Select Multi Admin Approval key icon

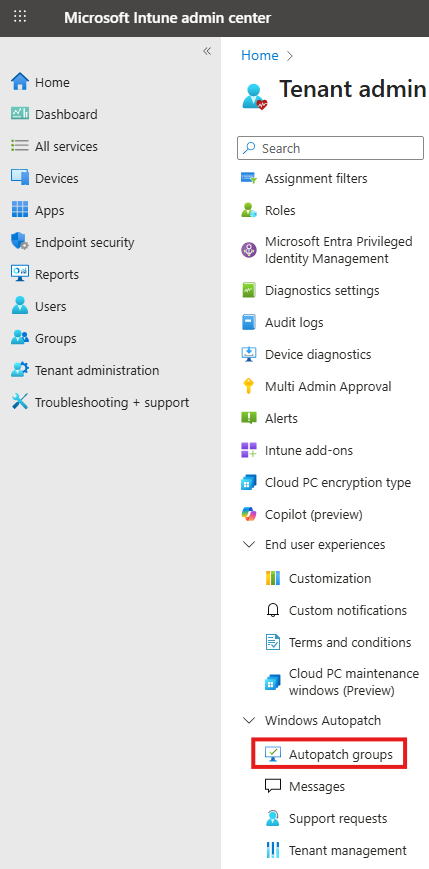pyautogui.click(x=249, y=386)
